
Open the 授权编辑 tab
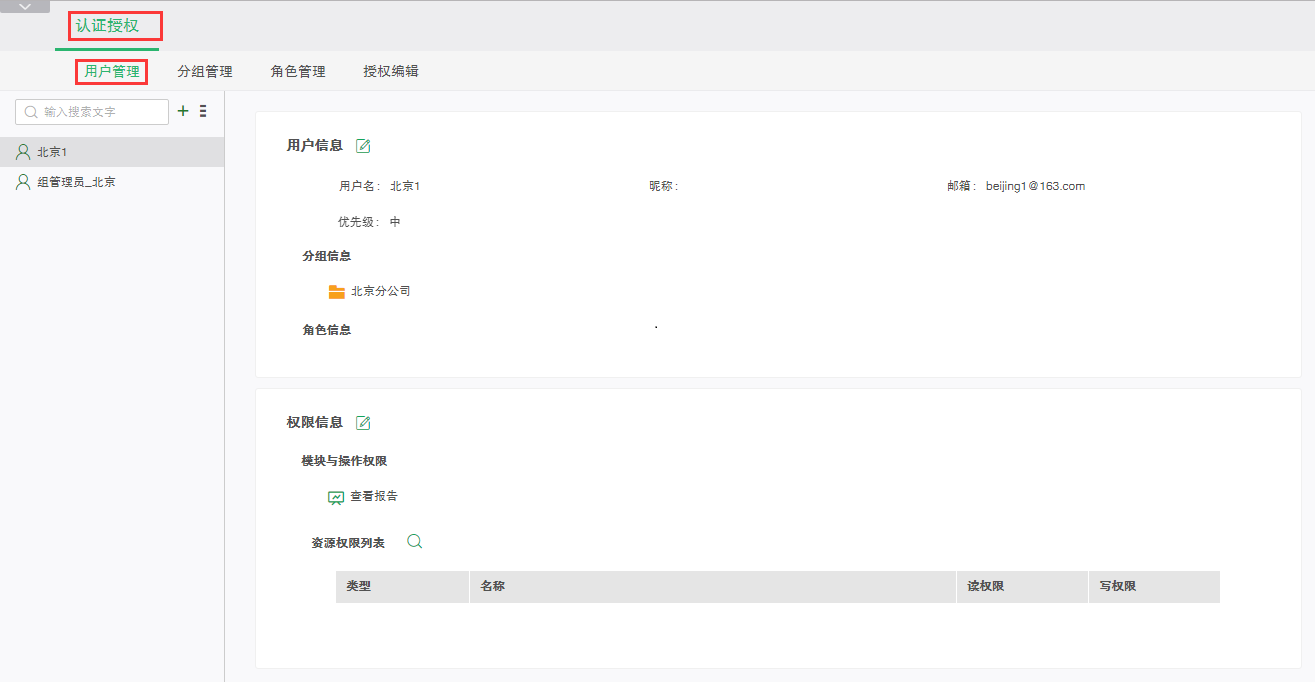[x=391, y=72]
